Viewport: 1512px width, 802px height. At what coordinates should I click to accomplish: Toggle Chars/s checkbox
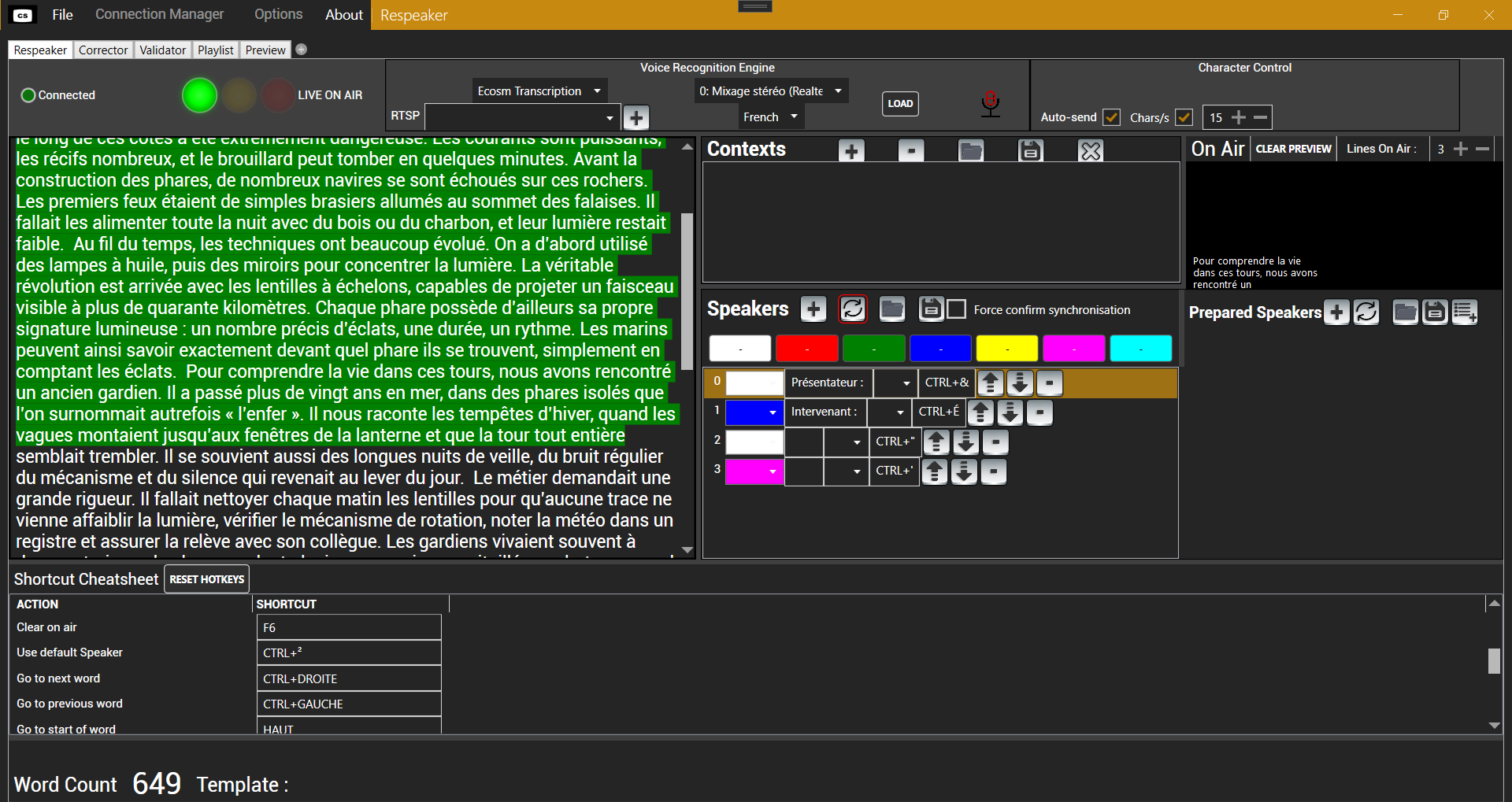[x=1184, y=117]
